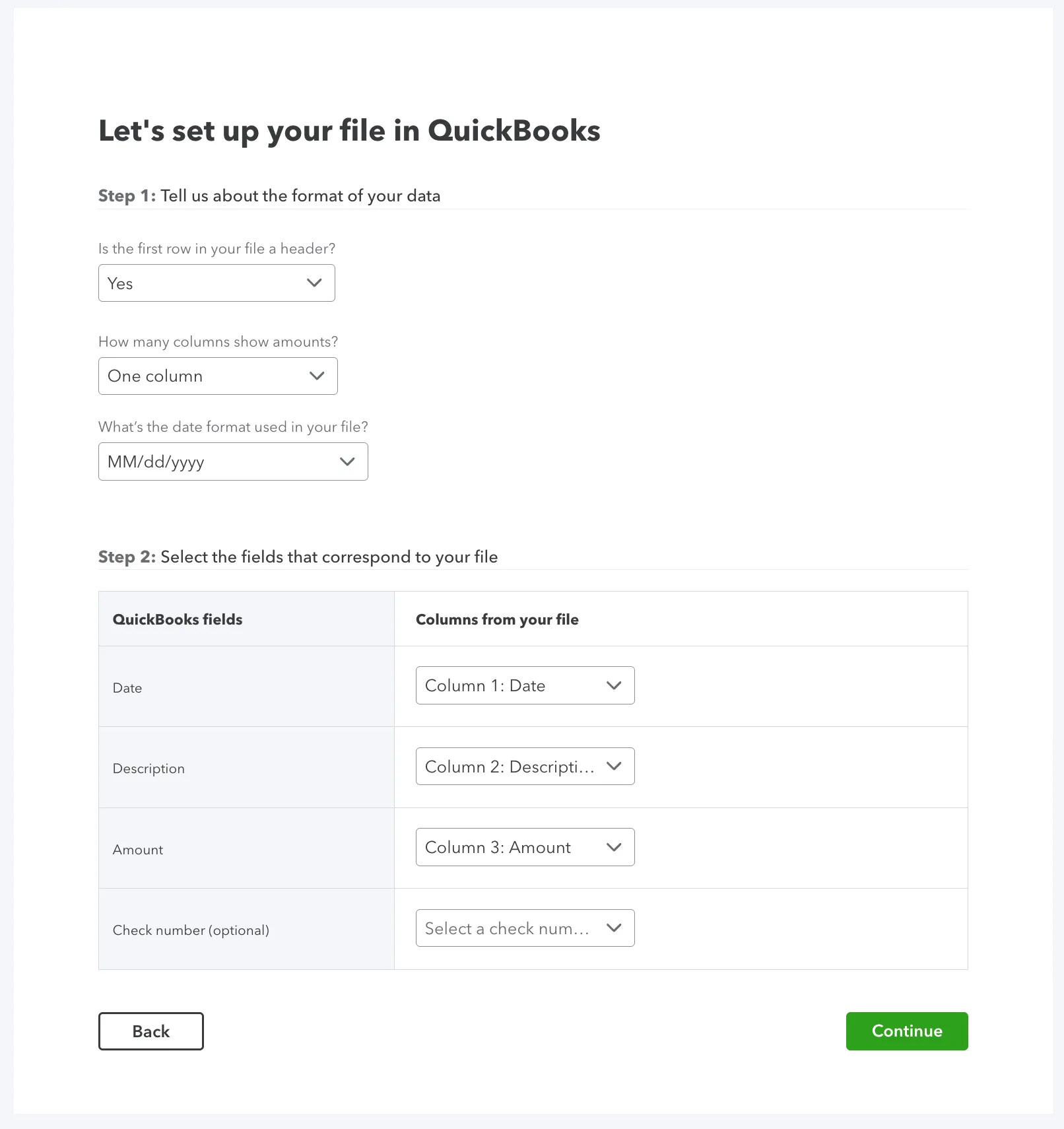Click the 'Description' QuickBooks field row label
The image size is (1064, 1129).
[149, 769]
